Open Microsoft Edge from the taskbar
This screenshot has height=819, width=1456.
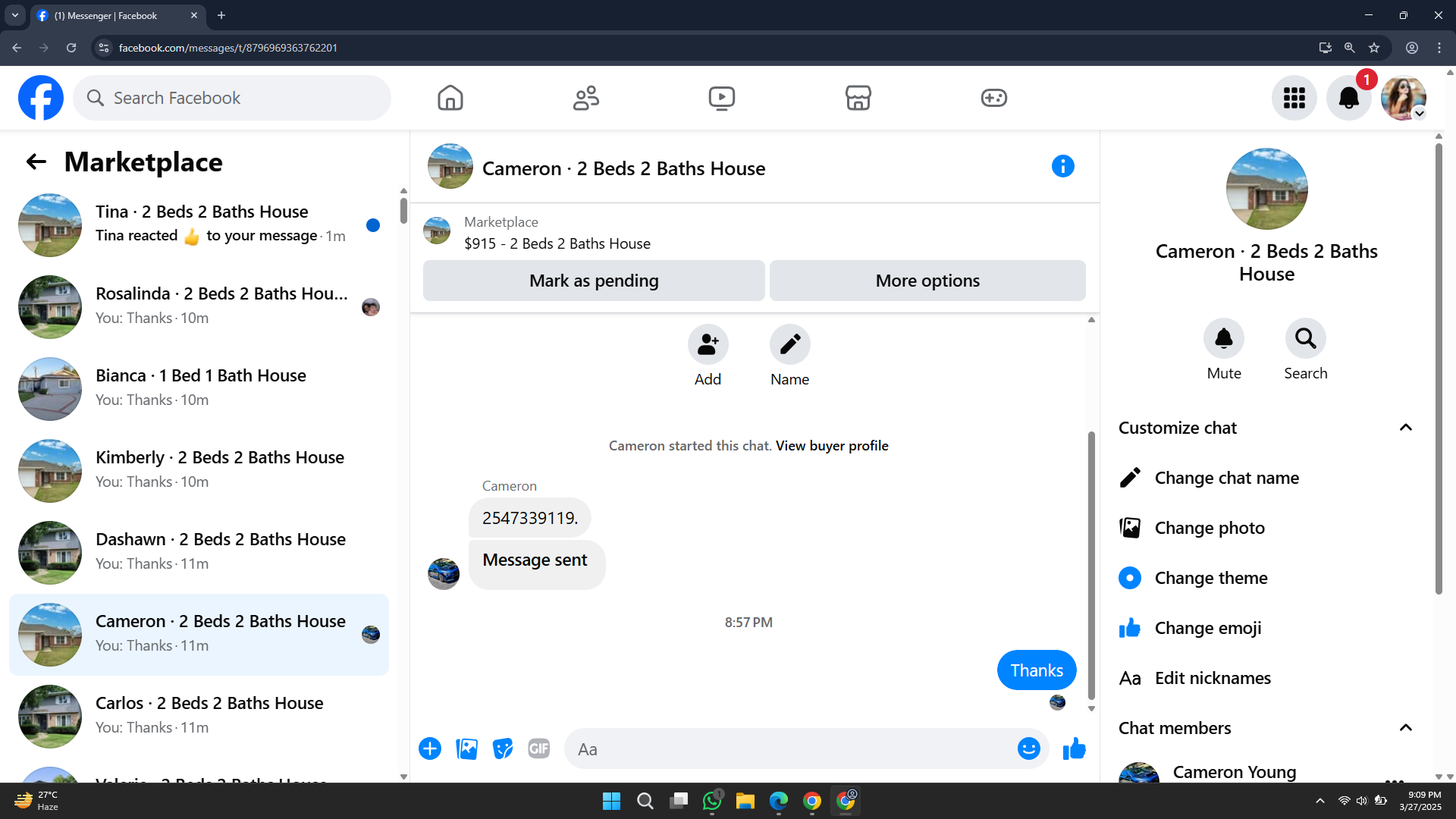pyautogui.click(x=779, y=801)
